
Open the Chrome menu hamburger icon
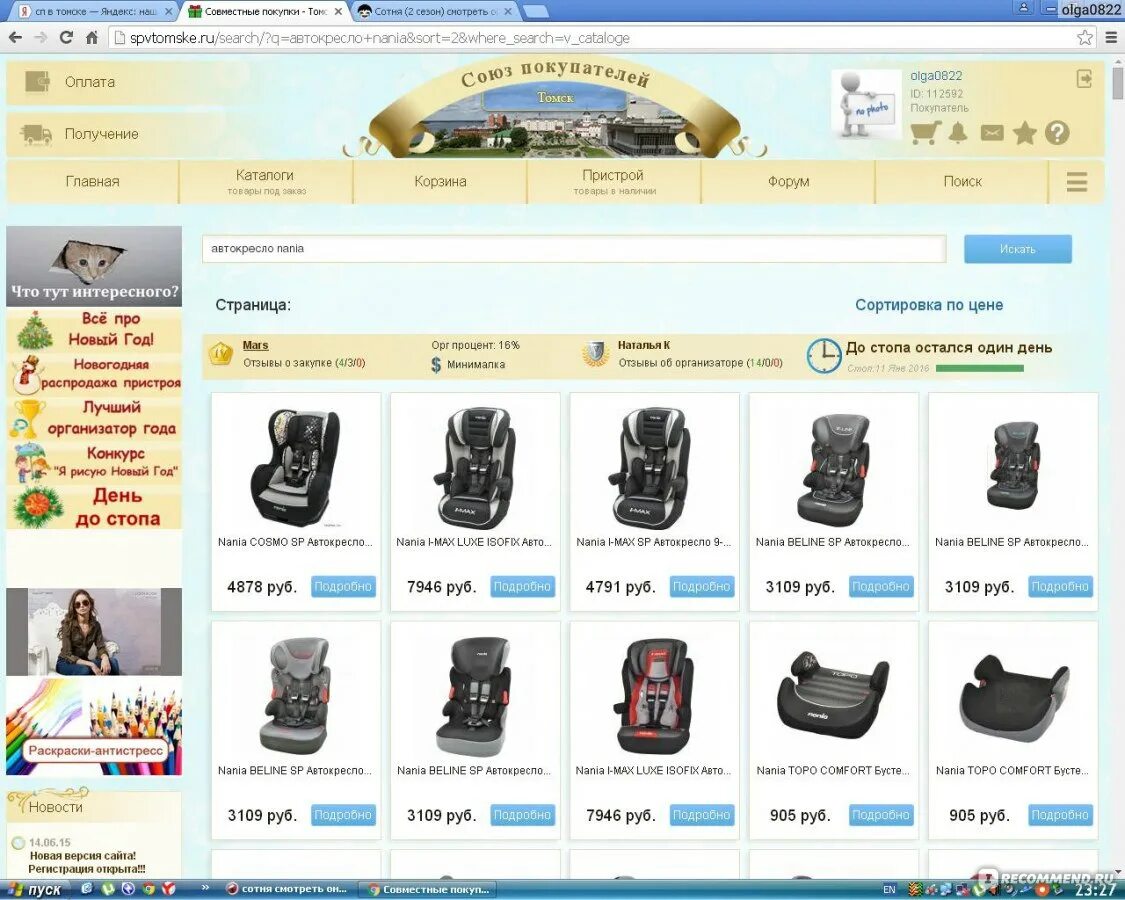[x=1111, y=37]
